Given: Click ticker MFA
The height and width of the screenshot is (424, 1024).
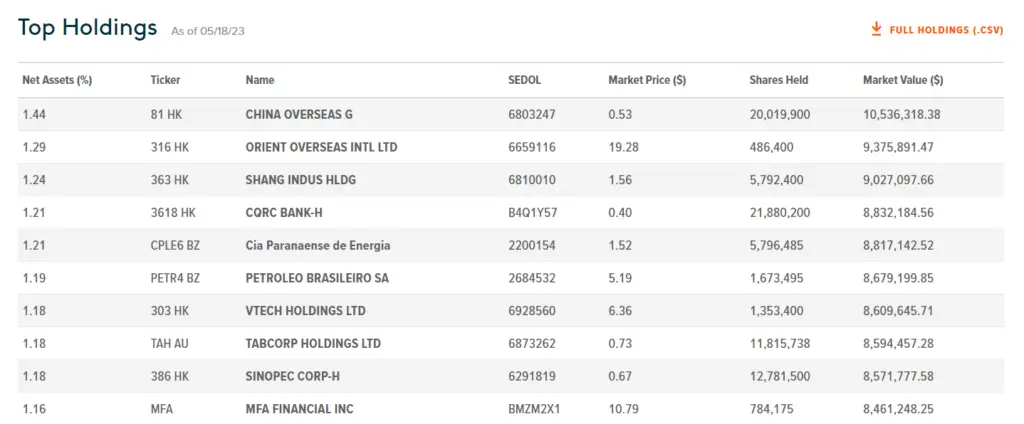Looking at the screenshot, I should 161,409.
